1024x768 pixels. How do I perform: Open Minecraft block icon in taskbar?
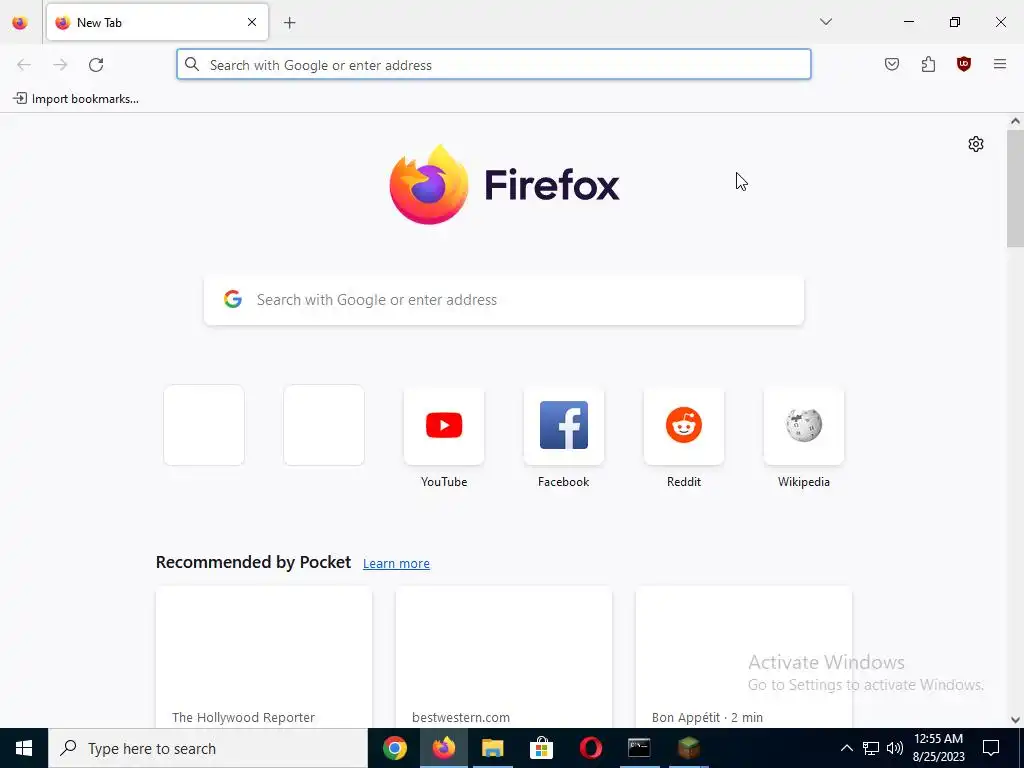(688, 748)
